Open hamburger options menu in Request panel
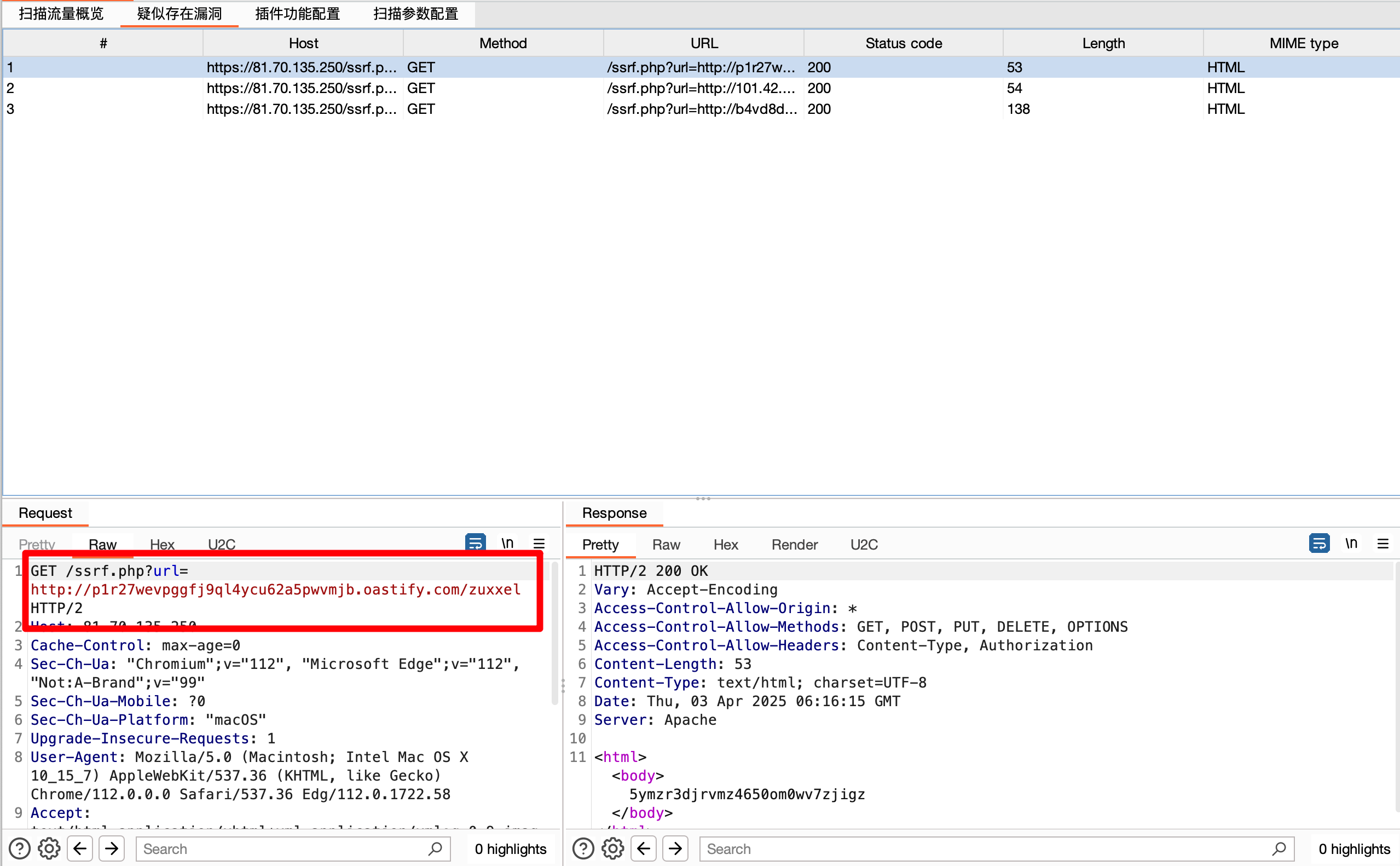This screenshot has height=866, width=1400. pos(539,543)
